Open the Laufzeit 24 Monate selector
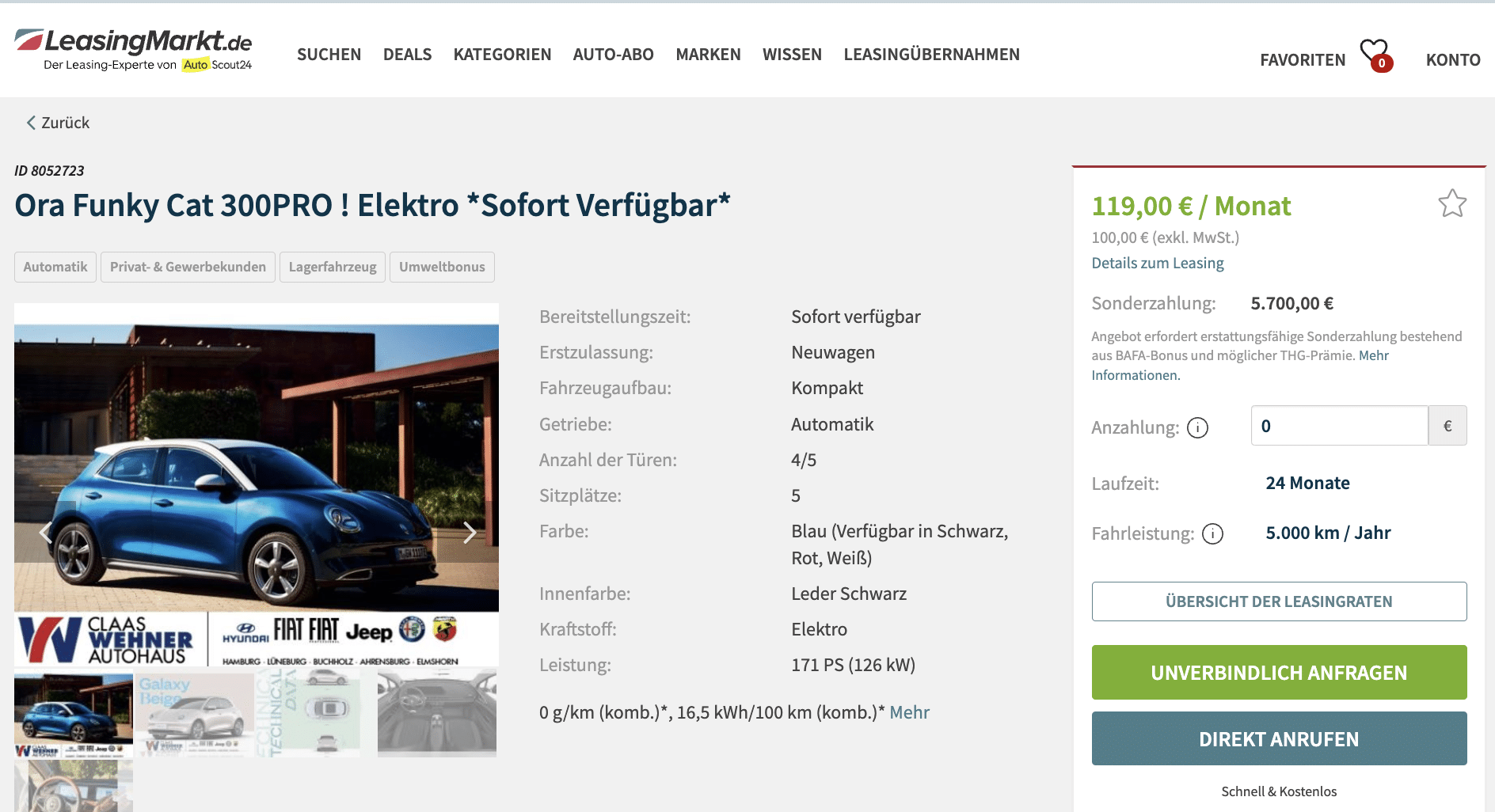Viewport: 1495px width, 812px height. click(1307, 483)
